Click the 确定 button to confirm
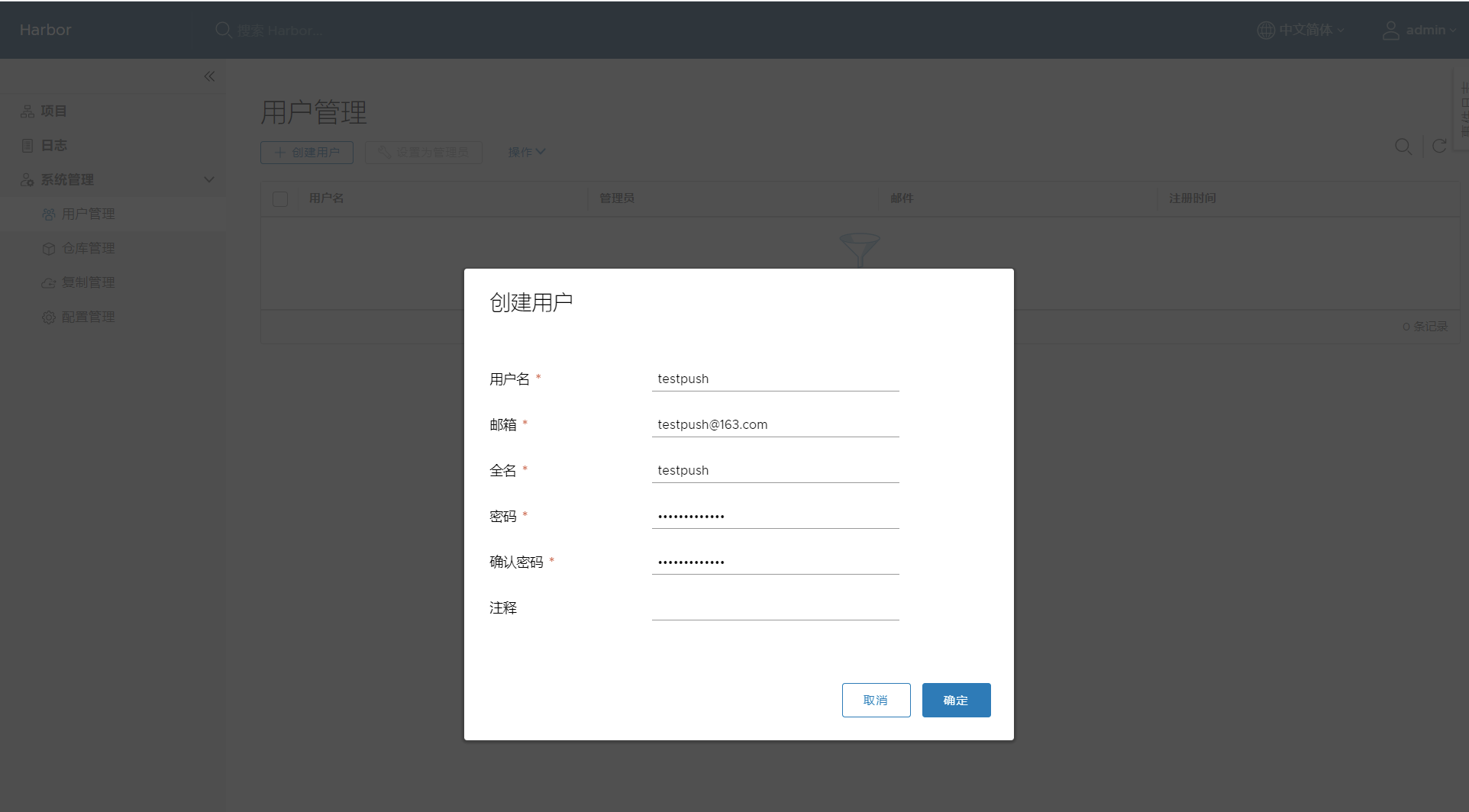 pos(956,700)
